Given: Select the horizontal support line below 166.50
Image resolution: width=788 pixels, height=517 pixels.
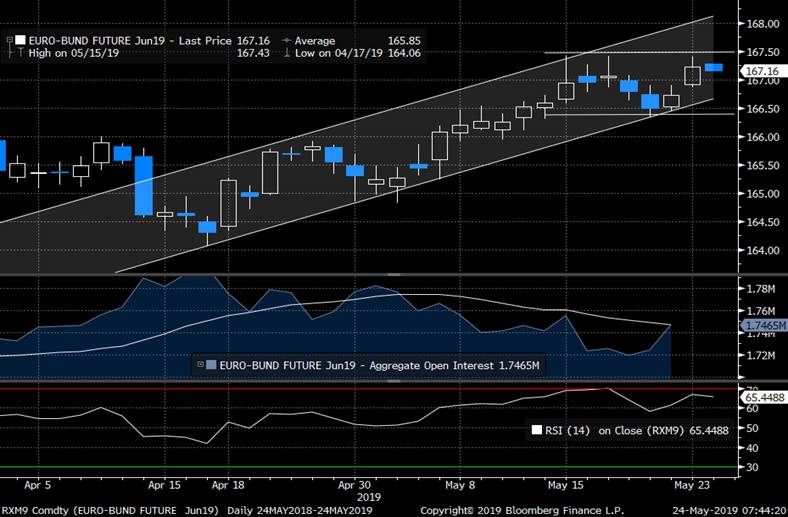Looking at the screenshot, I should (x=639, y=115).
